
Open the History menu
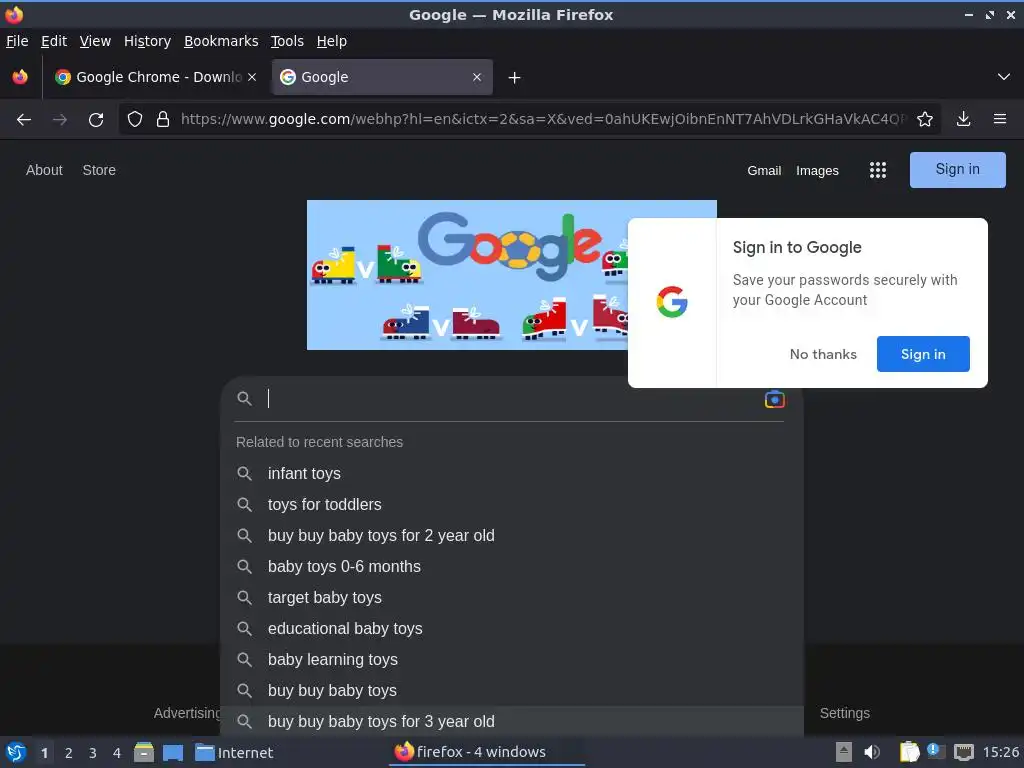(147, 41)
